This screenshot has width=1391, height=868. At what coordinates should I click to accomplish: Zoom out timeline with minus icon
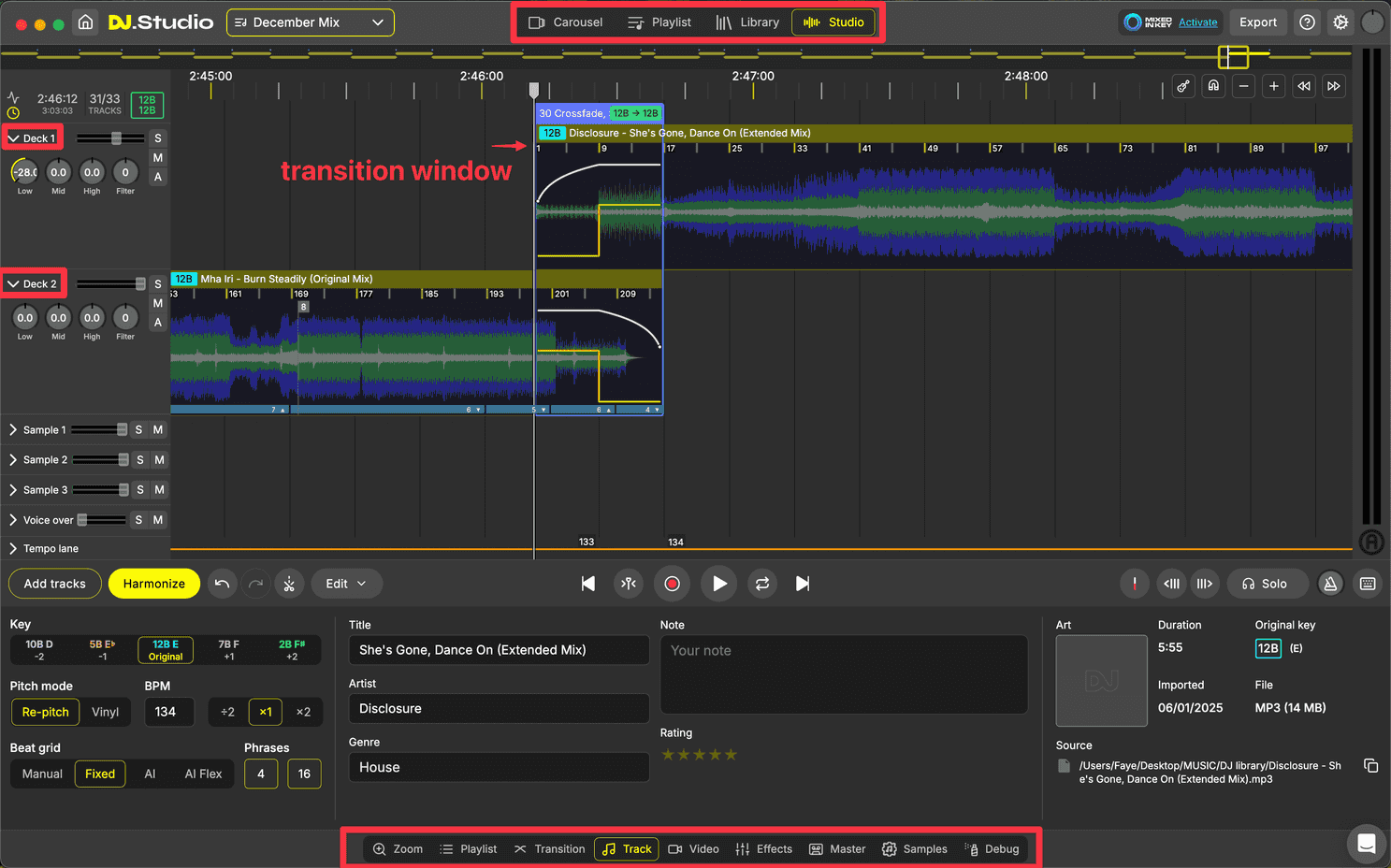[x=1243, y=86]
